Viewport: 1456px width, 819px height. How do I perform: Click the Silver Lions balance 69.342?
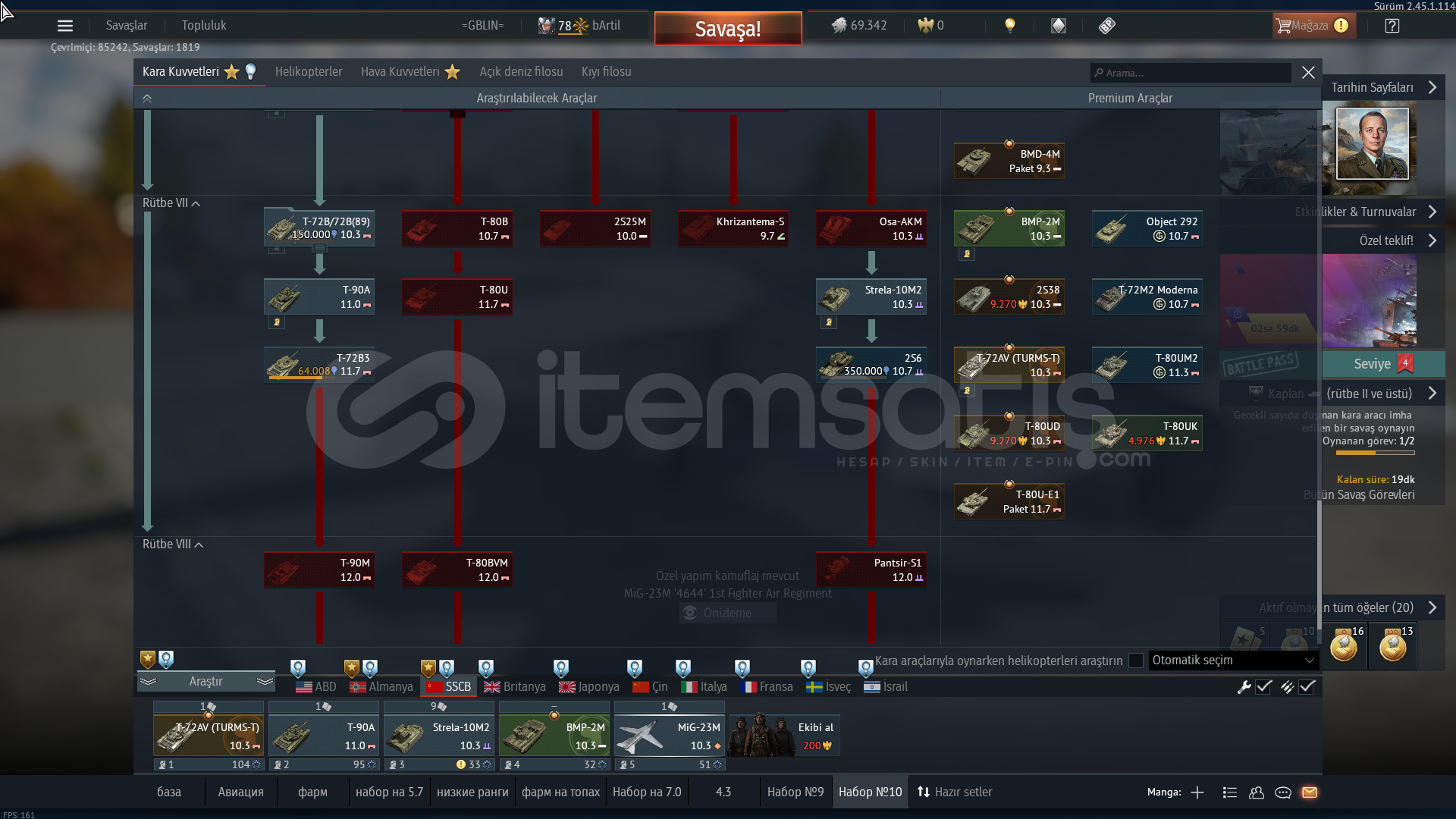point(859,26)
